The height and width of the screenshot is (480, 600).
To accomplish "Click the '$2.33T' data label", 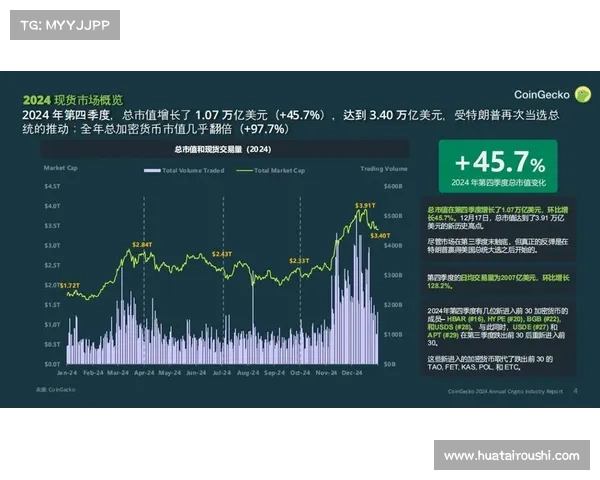I will pyautogui.click(x=299, y=261).
